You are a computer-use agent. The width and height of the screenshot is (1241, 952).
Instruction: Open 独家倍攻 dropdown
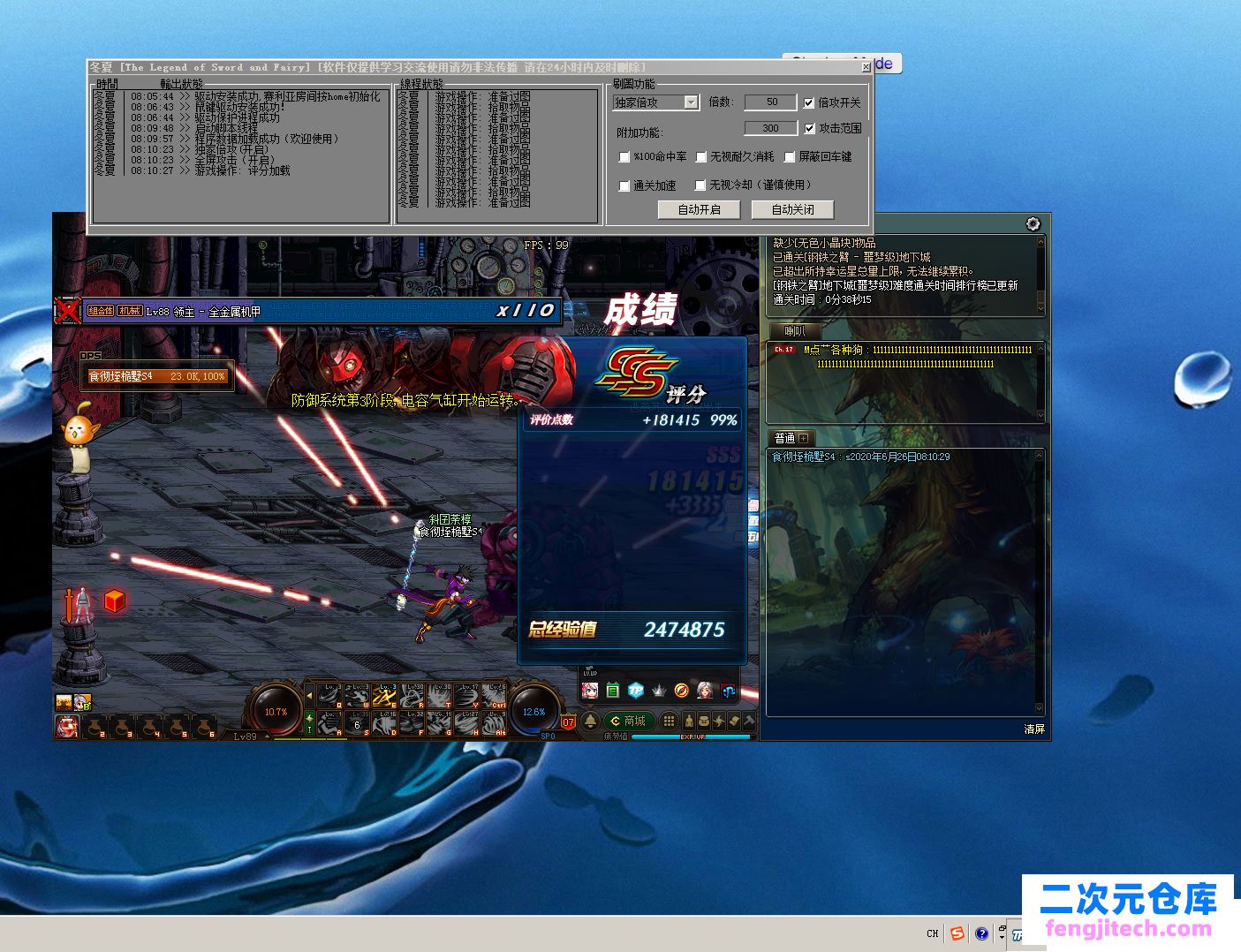point(691,102)
